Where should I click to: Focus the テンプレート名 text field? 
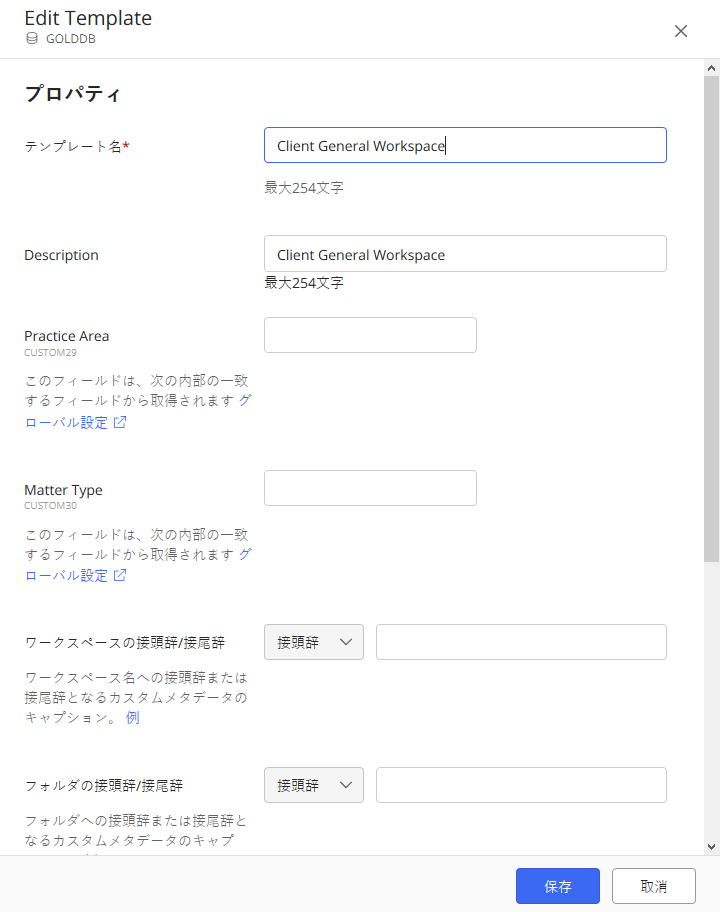pyautogui.click(x=465, y=145)
